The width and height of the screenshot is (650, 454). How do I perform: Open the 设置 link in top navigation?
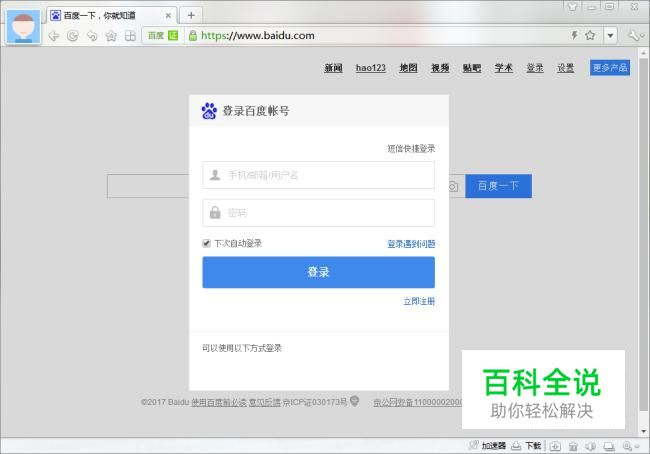[x=565, y=68]
